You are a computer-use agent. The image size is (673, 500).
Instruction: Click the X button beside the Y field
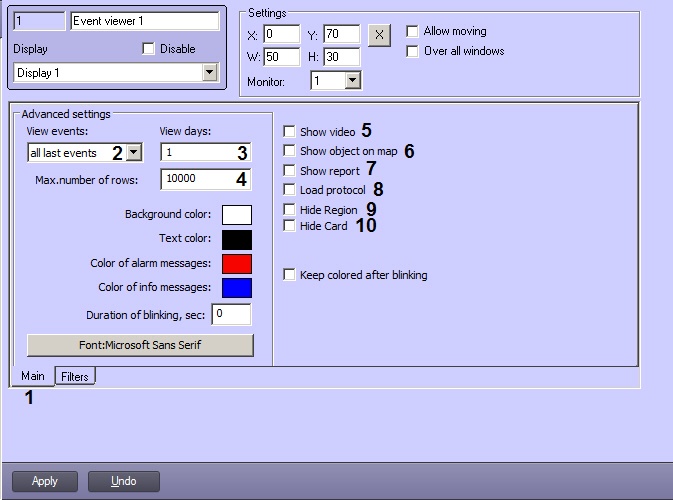(x=379, y=34)
